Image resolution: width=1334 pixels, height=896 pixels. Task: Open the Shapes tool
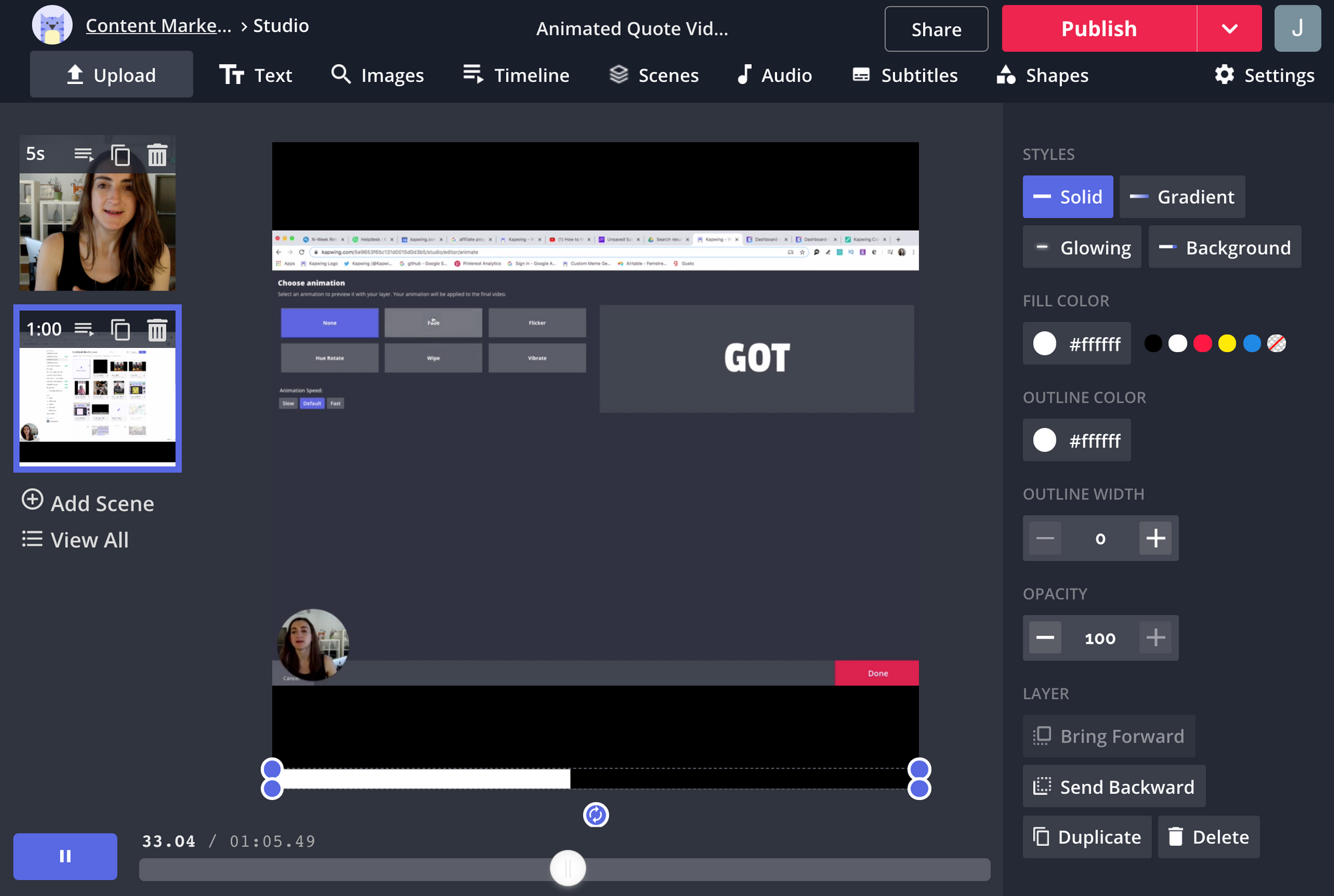click(1043, 75)
